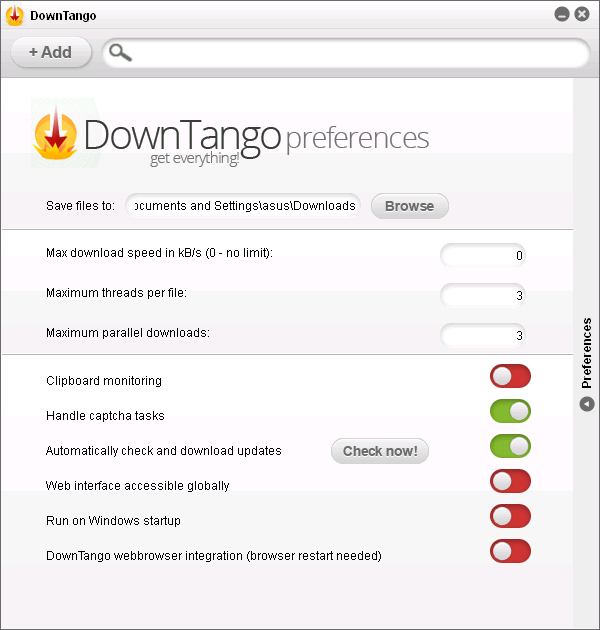
Task: Click the large DownTango flame logo
Action: 55,134
